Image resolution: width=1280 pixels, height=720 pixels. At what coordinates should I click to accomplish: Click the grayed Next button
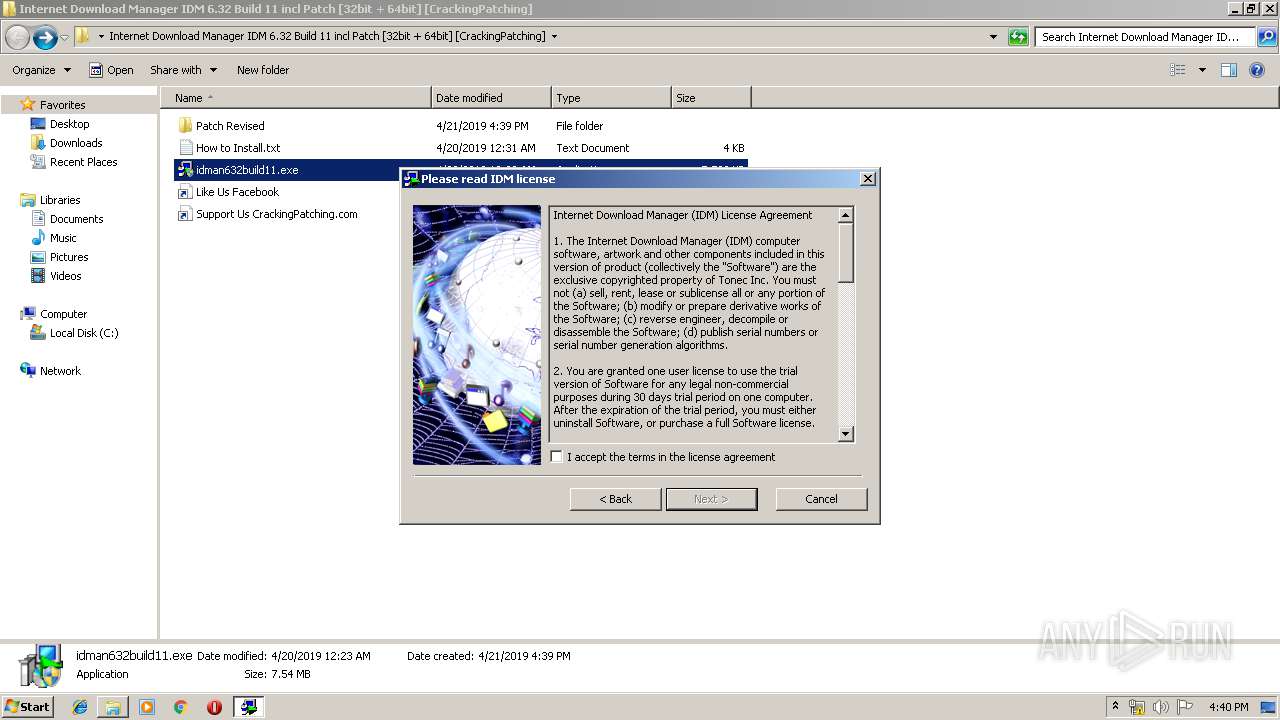(711, 499)
